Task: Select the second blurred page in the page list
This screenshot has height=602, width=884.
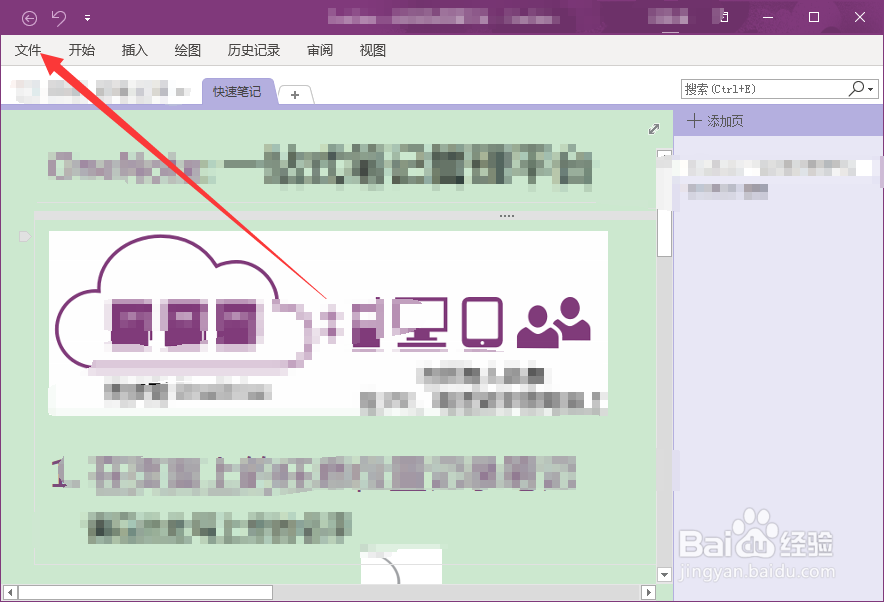Action: 727,192
